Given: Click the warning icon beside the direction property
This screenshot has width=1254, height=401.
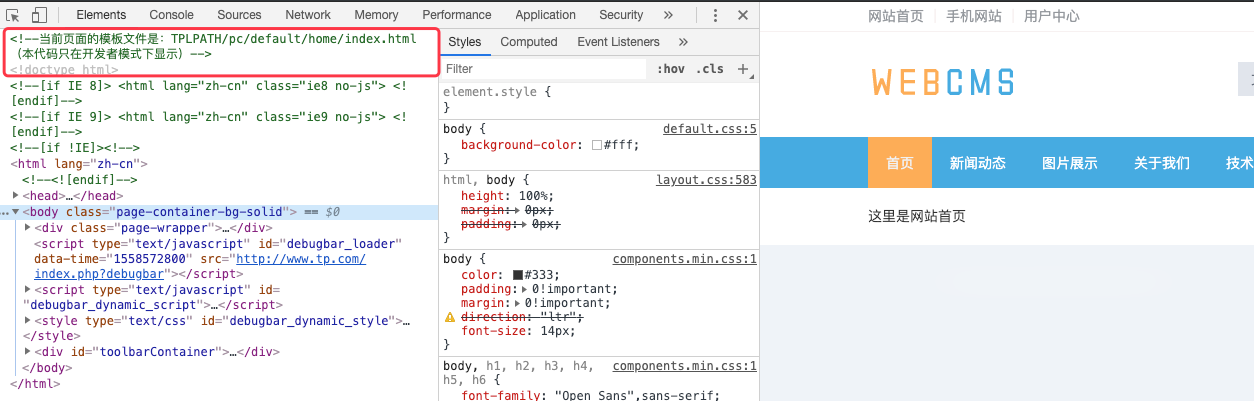Looking at the screenshot, I should 450,317.
